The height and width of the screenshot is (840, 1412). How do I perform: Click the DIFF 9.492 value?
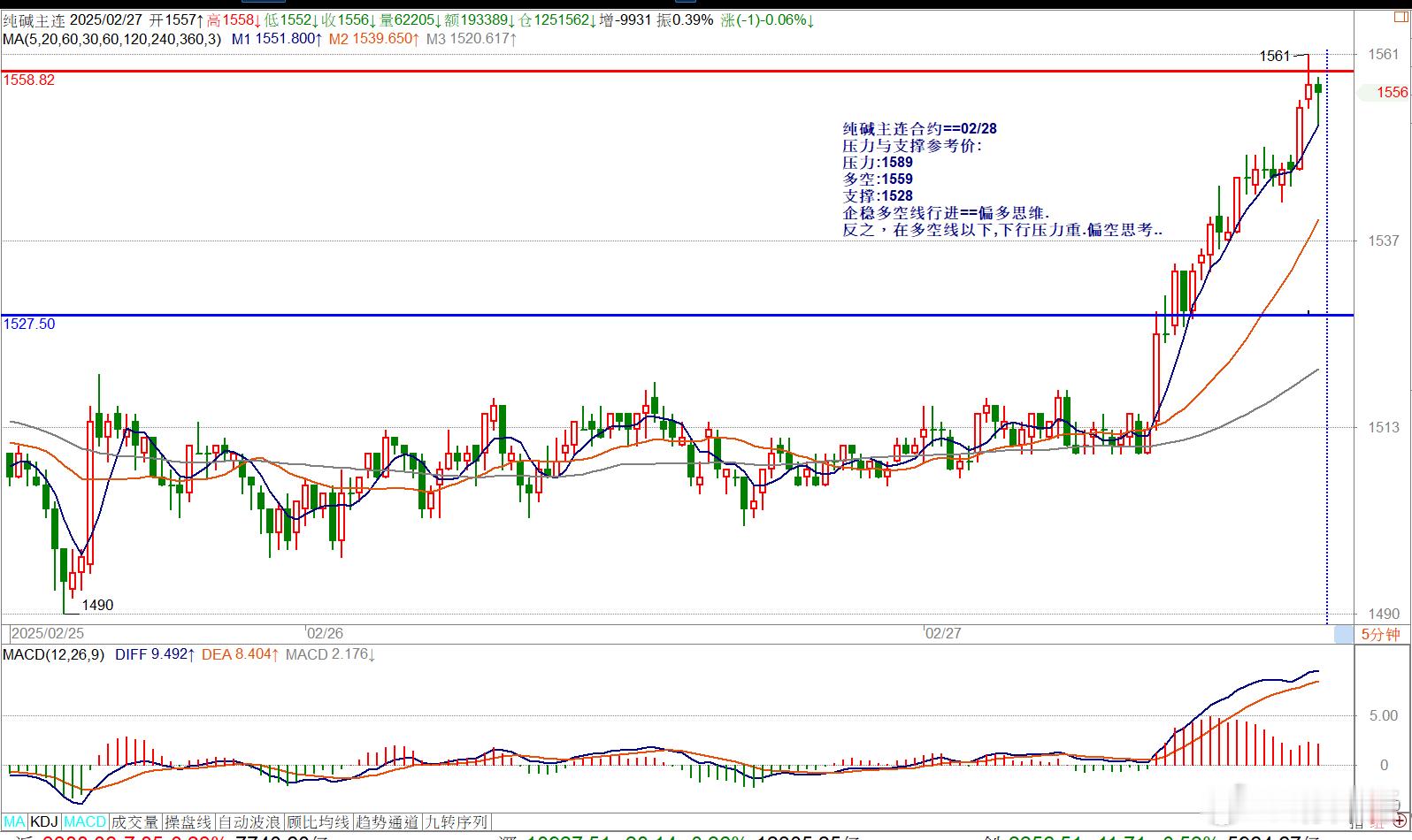pos(154,654)
